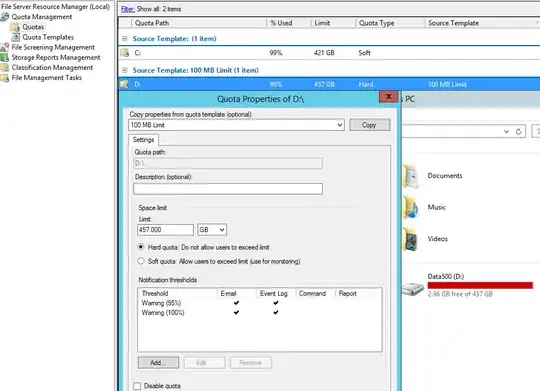The width and height of the screenshot is (540, 391).
Task: Switch to the Settings tab
Action: coord(143,140)
